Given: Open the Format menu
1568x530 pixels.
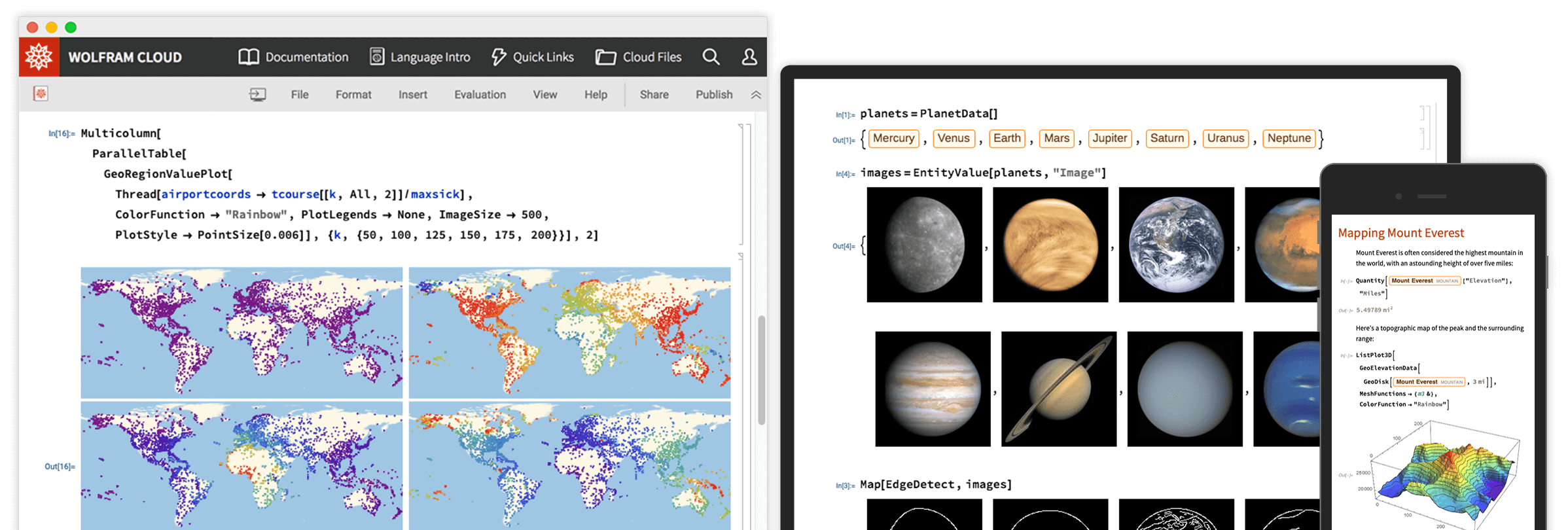Looking at the screenshot, I should click(x=353, y=95).
